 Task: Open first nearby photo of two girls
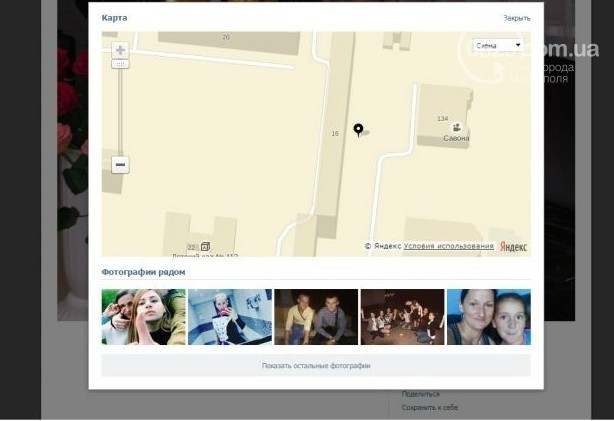[143, 317]
